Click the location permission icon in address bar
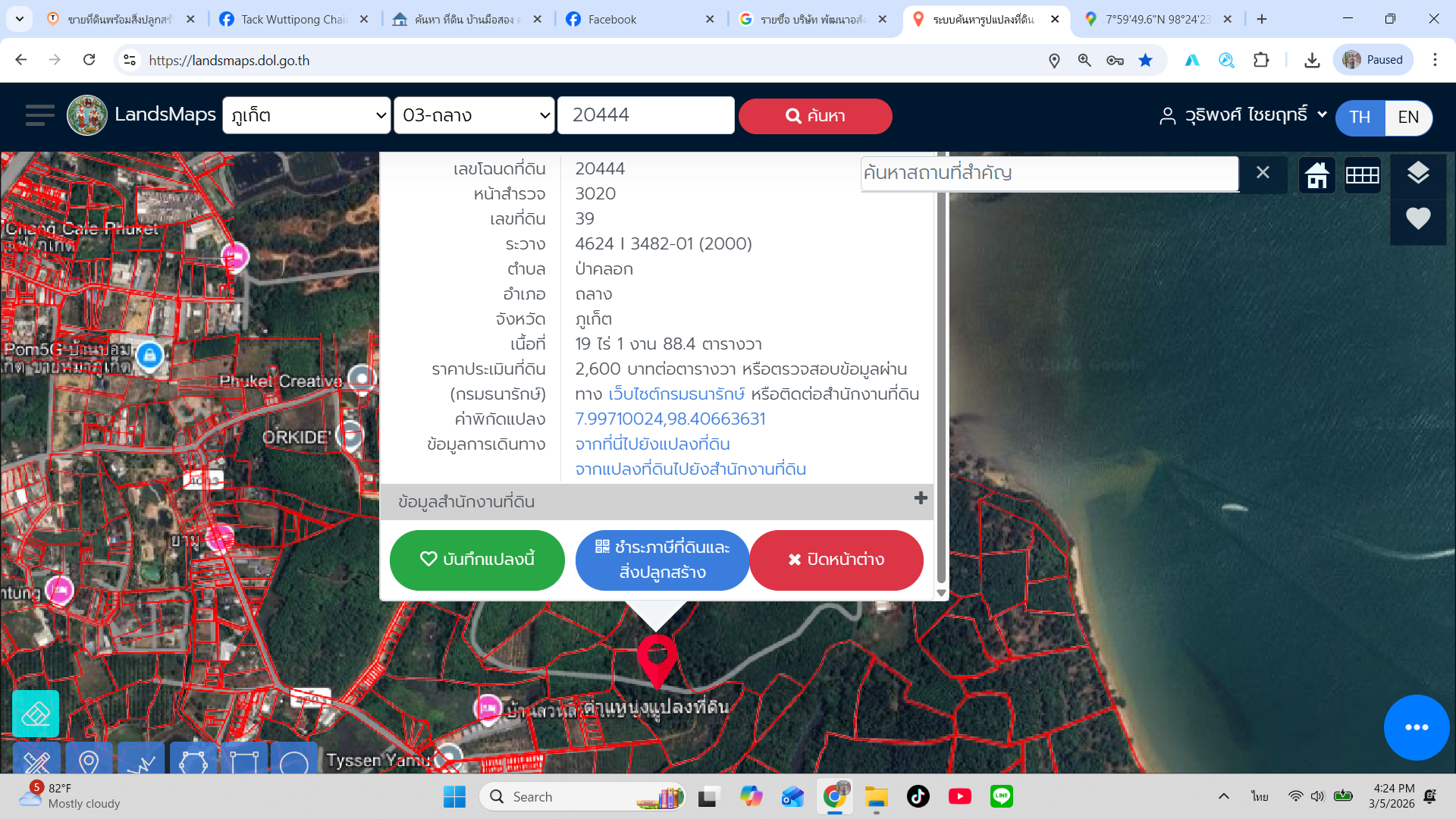Image resolution: width=1456 pixels, height=819 pixels. (1054, 60)
